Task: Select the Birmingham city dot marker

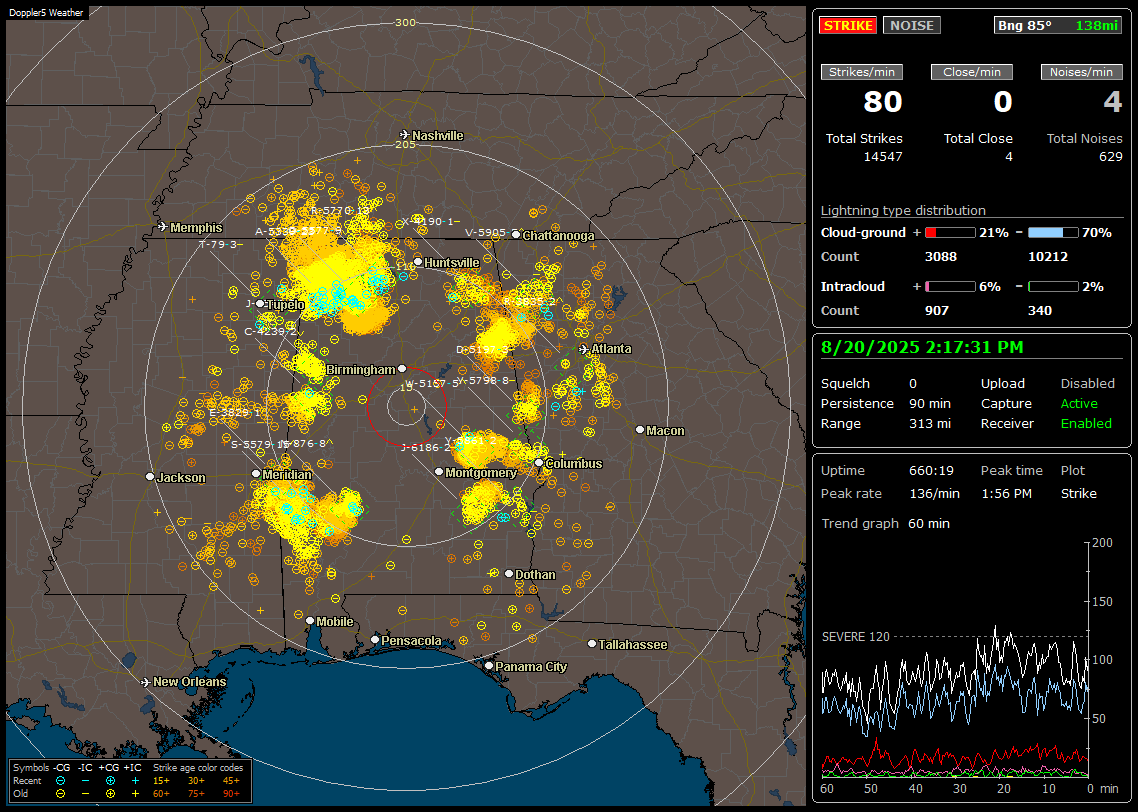Action: (x=402, y=369)
